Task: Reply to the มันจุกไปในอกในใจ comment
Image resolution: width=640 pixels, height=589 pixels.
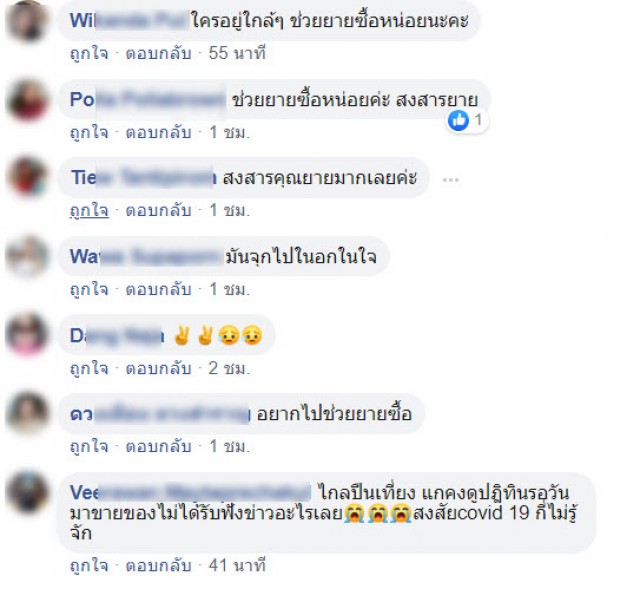Action: click(x=158, y=289)
